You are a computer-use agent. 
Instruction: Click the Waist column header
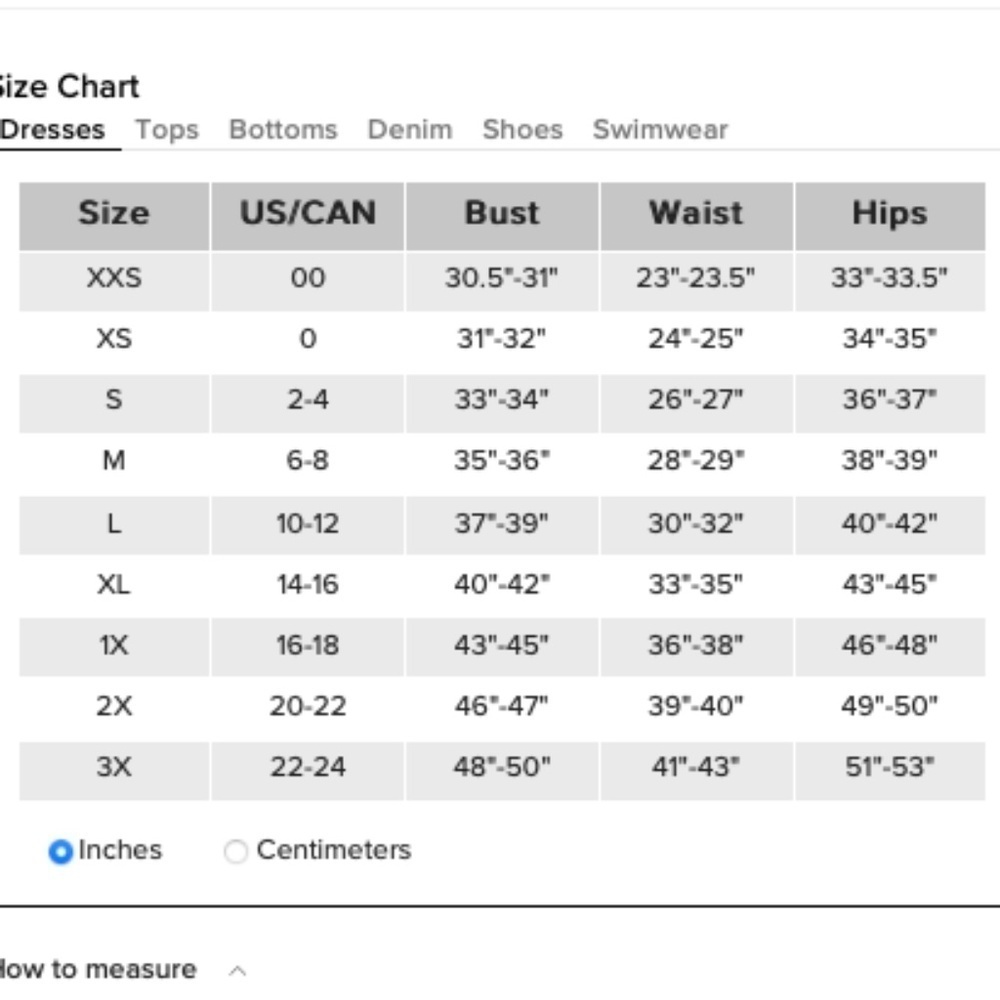[x=696, y=214]
